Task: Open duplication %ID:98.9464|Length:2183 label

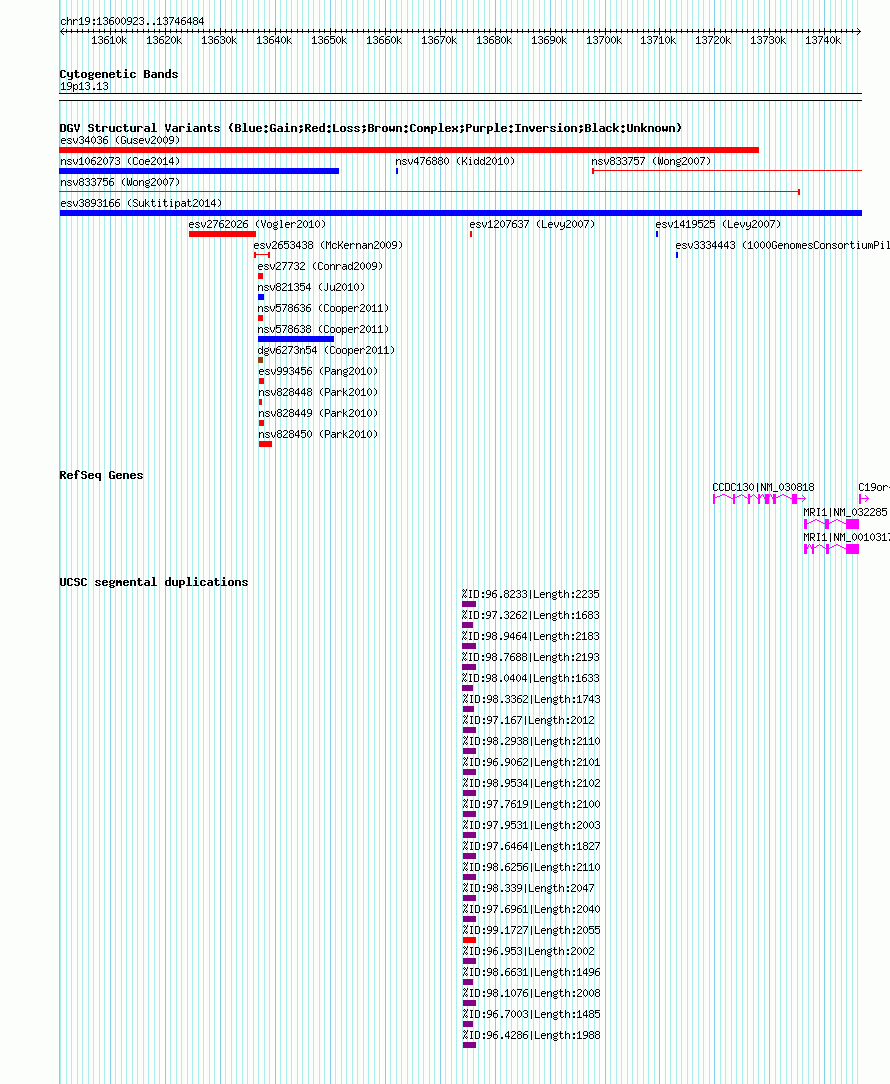Action: click(531, 636)
